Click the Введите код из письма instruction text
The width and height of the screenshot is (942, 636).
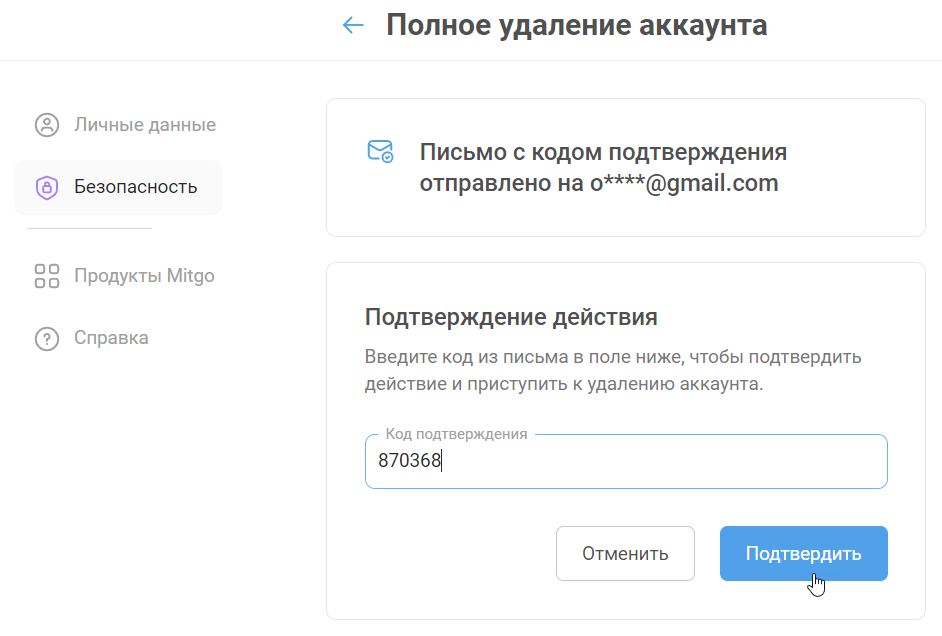[613, 357]
